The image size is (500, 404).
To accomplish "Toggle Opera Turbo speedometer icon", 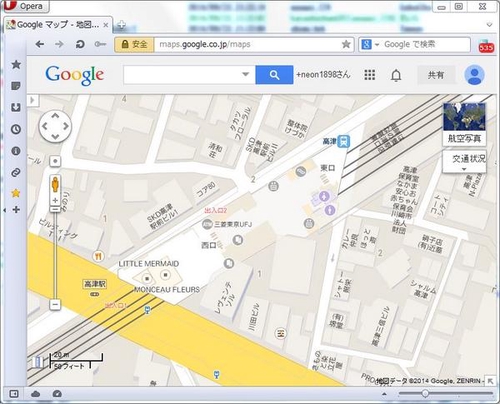I will (57, 394).
